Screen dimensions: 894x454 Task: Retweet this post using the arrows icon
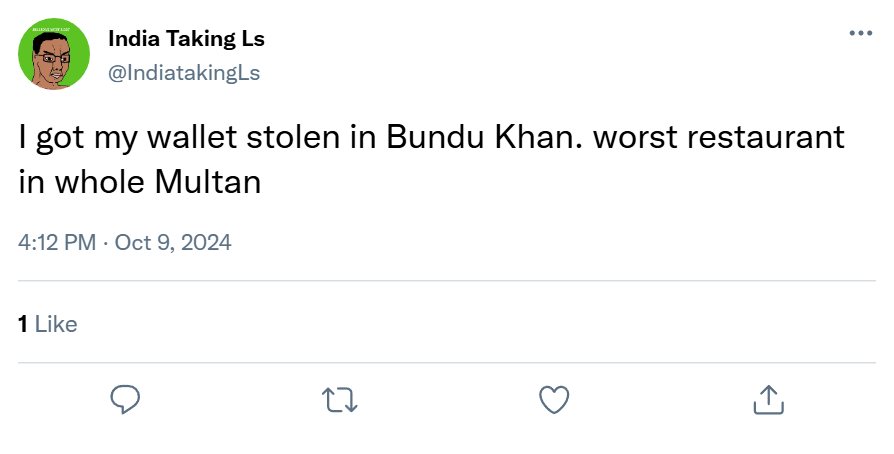pos(341,400)
